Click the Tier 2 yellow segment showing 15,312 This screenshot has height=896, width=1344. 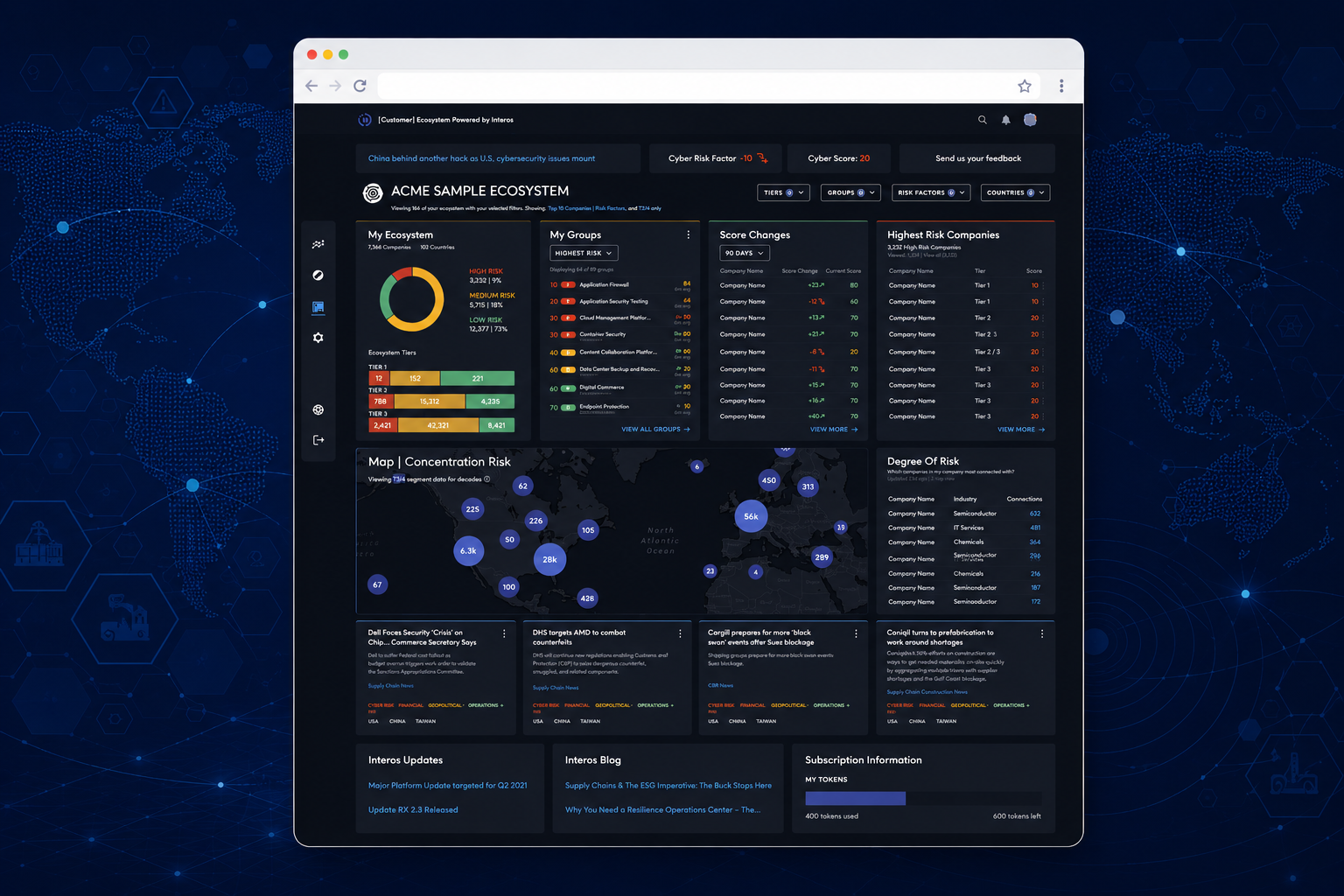pyautogui.click(x=430, y=402)
